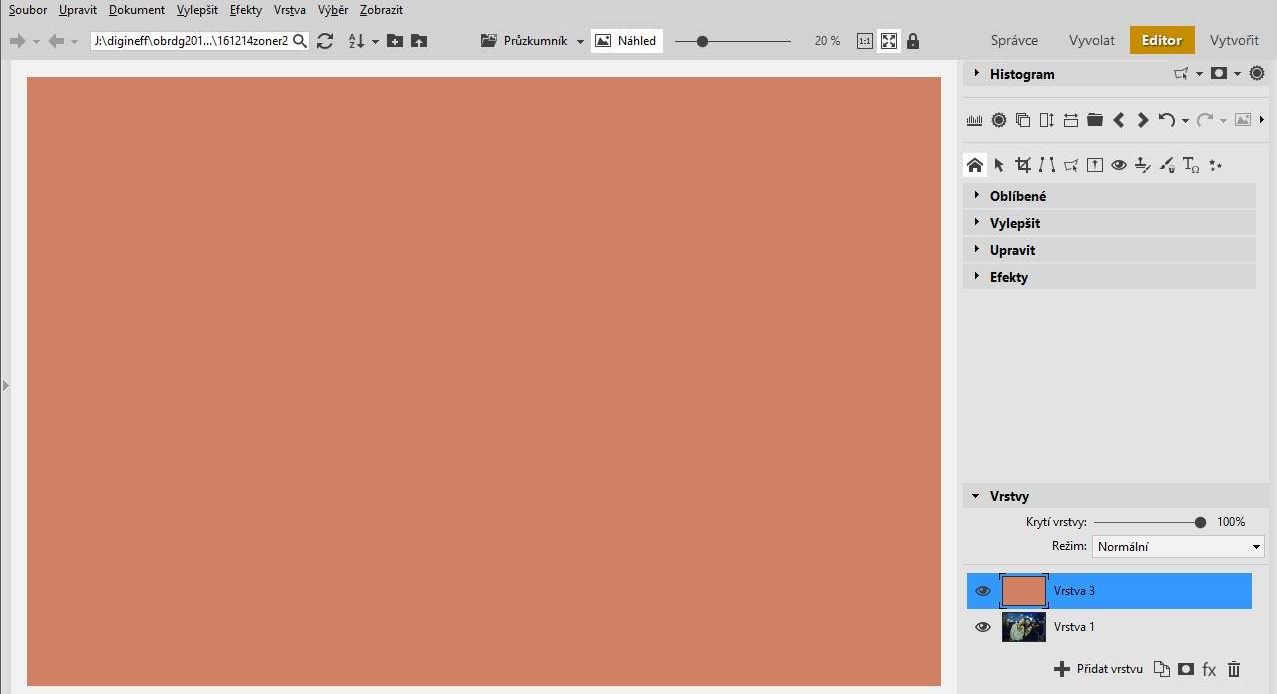The width and height of the screenshot is (1277, 694).
Task: Click the lock zoom icon
Action: click(913, 41)
